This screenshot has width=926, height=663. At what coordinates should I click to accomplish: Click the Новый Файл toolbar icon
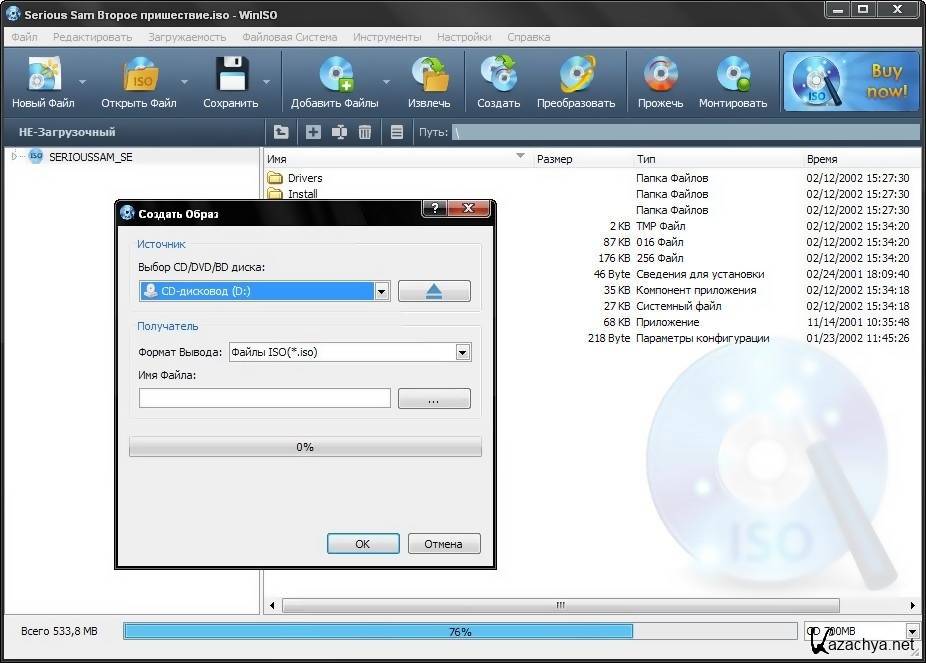pos(43,78)
